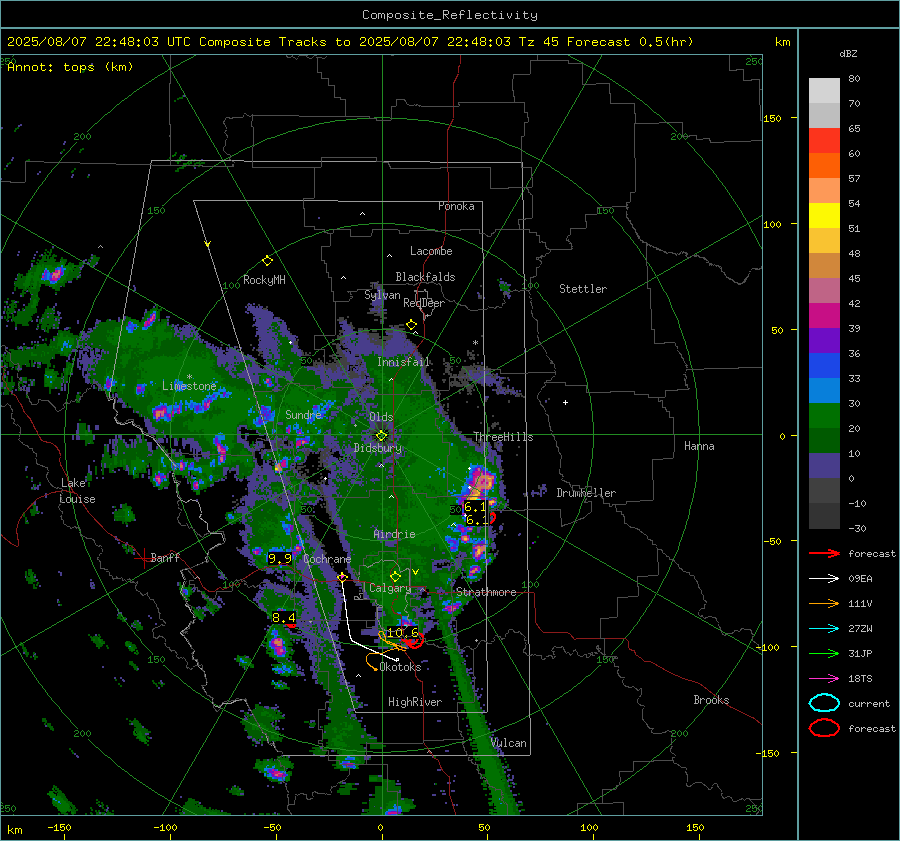Click the Cochrane city label
The image size is (900, 841).
(x=327, y=559)
